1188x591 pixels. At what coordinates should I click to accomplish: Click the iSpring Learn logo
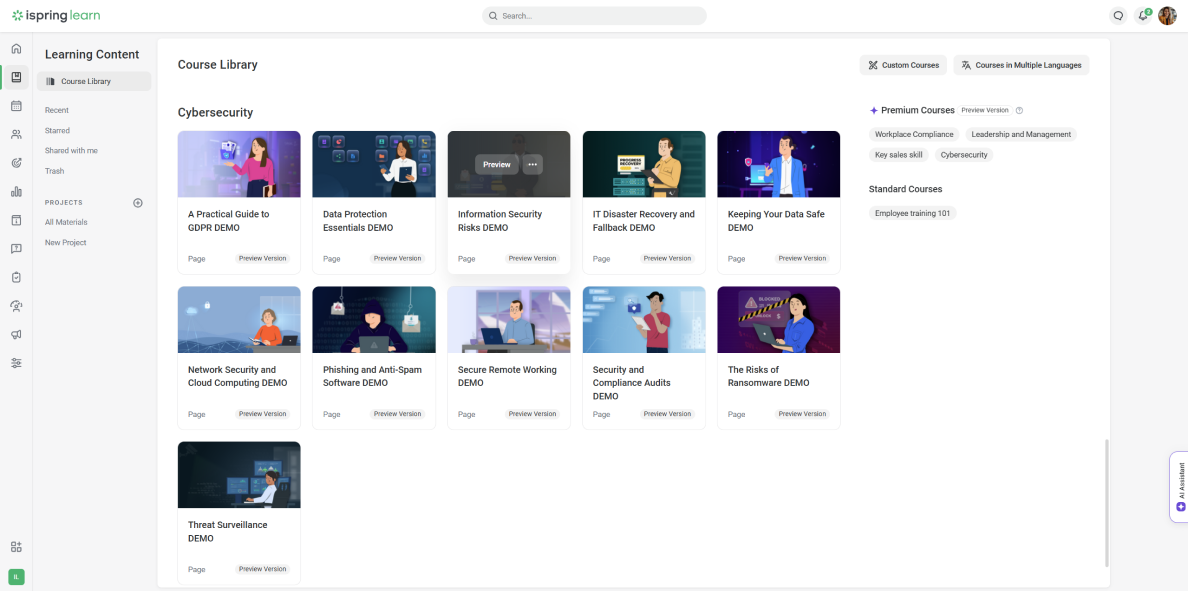click(x=56, y=16)
